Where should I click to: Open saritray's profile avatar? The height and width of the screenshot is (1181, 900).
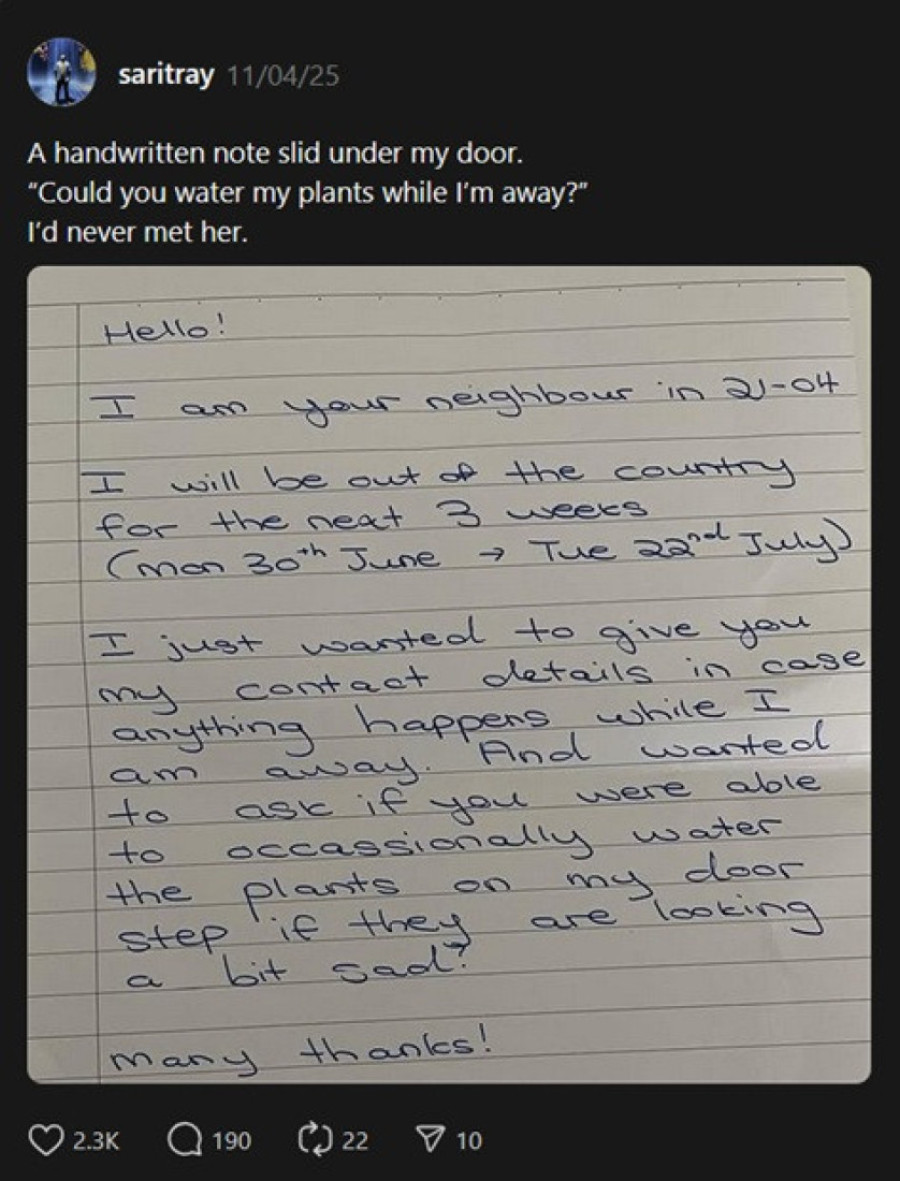click(61, 72)
